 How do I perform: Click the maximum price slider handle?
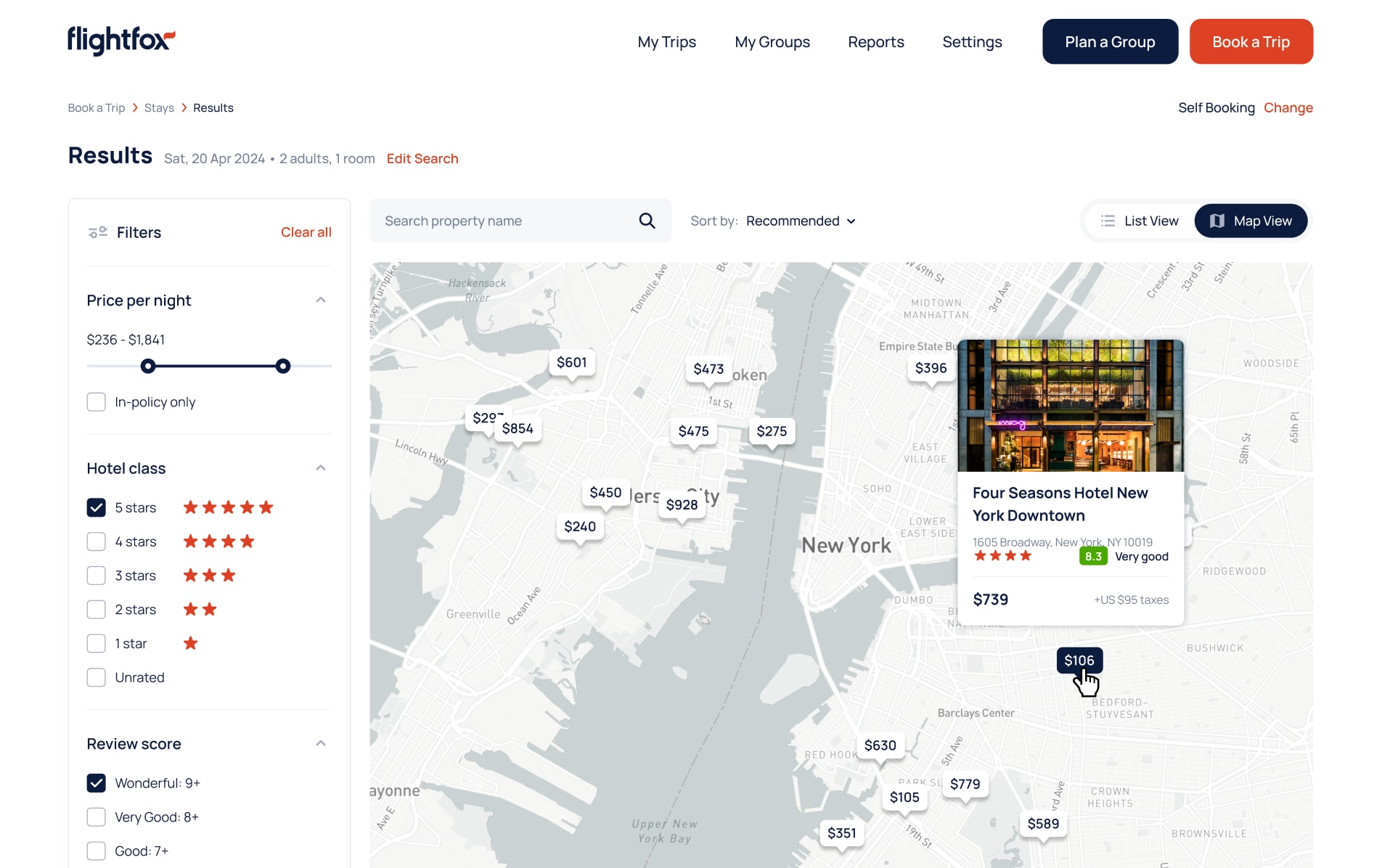[283, 366]
